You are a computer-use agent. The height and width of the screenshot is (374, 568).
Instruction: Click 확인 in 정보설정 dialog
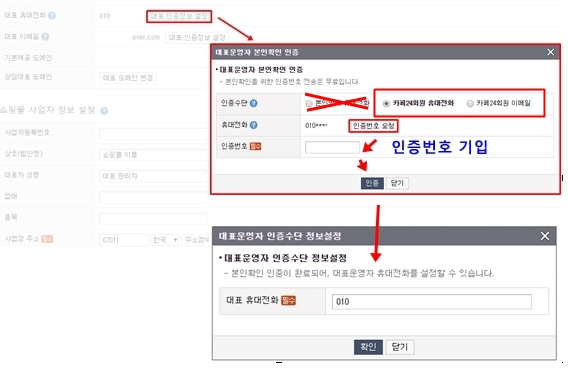click(x=368, y=347)
